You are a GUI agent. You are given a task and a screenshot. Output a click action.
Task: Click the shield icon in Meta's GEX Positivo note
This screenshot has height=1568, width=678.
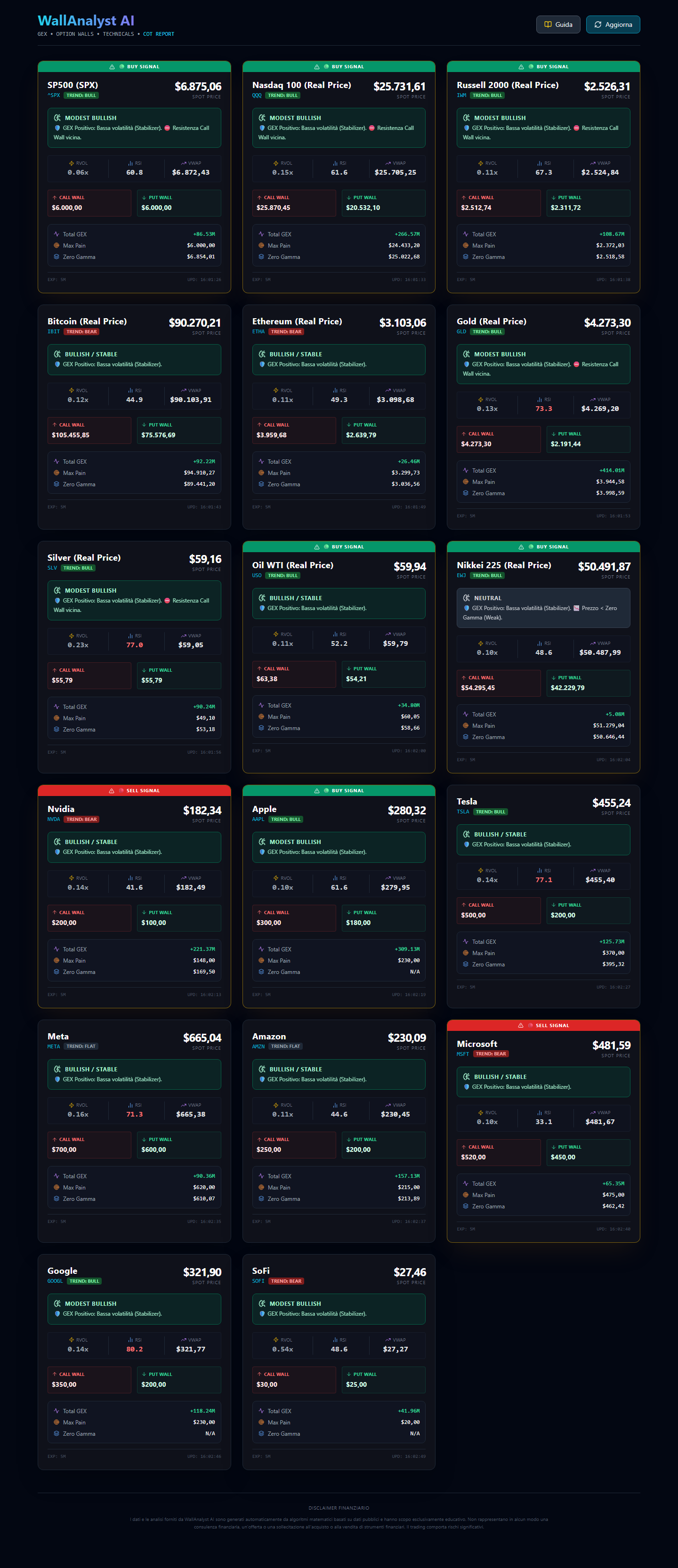pyautogui.click(x=57, y=1079)
